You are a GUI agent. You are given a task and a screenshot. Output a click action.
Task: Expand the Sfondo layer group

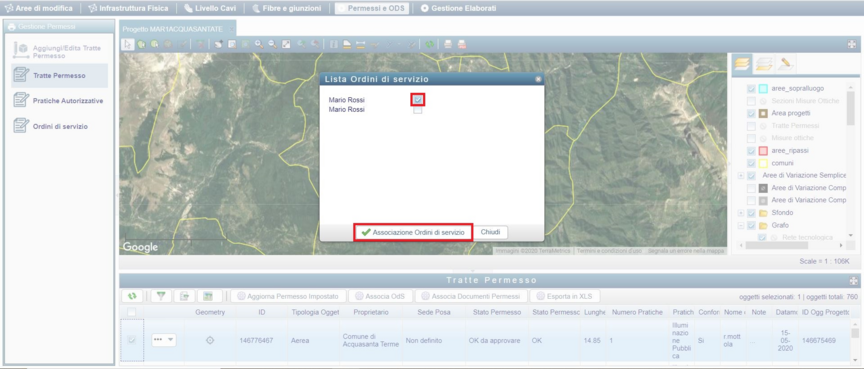click(741, 213)
